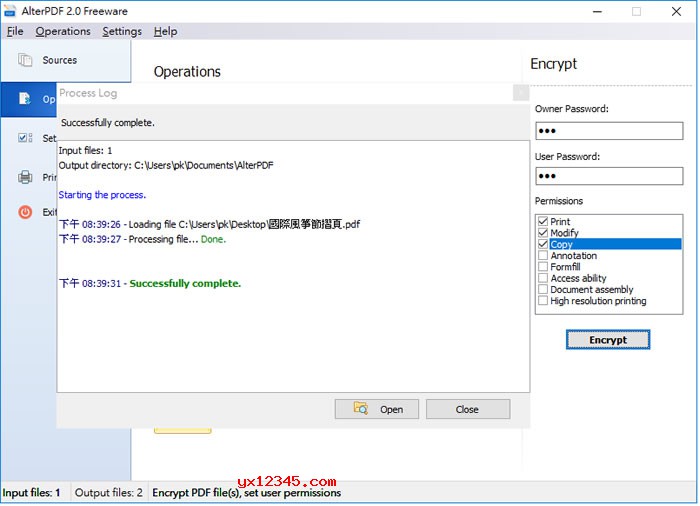This screenshot has height=506, width=700.
Task: Enable the Formfill permission checkbox
Action: 543,267
